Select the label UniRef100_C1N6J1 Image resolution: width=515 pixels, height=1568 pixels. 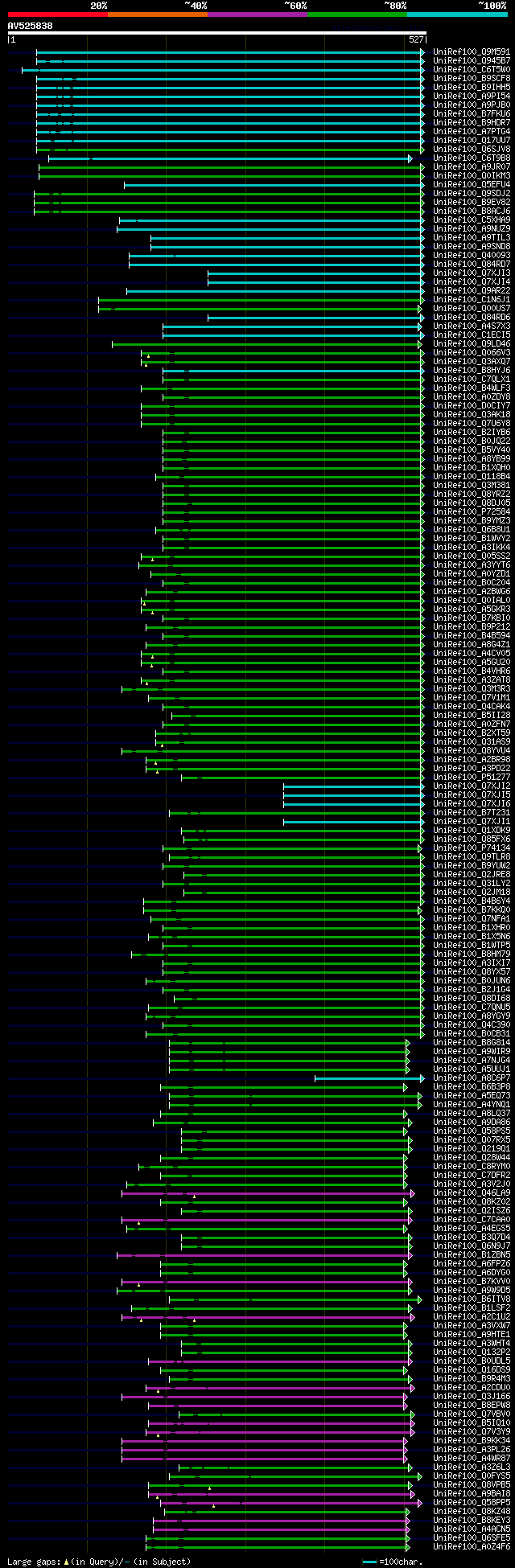(472, 299)
